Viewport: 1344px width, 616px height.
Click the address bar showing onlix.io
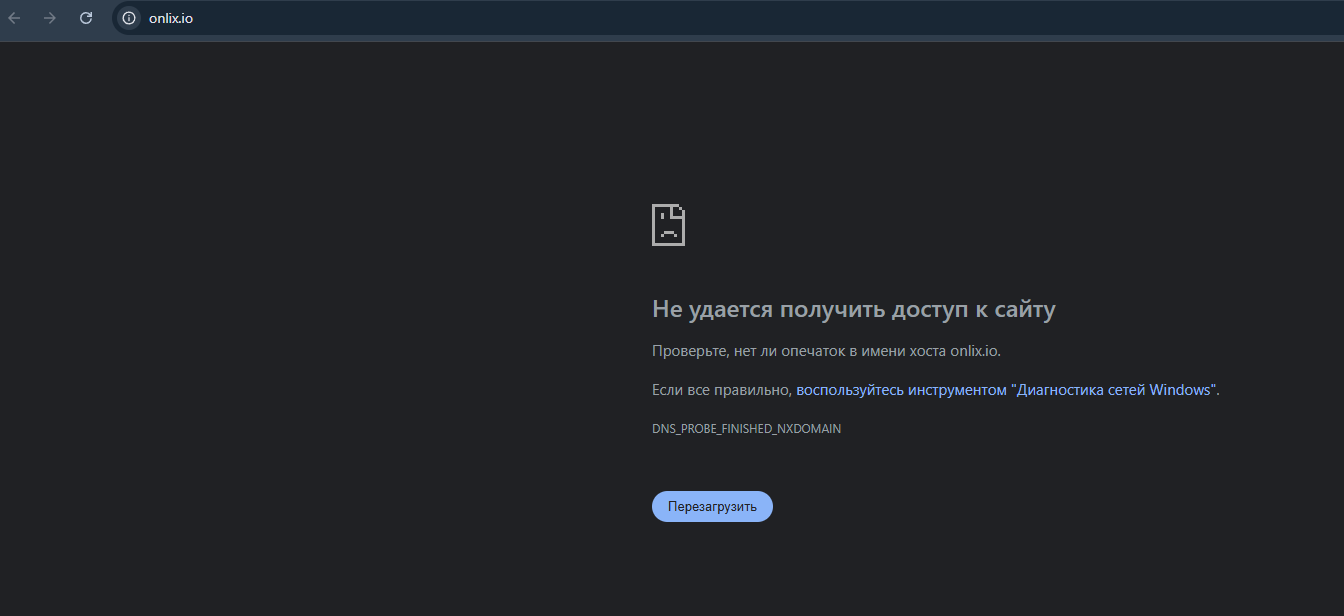[300, 17]
